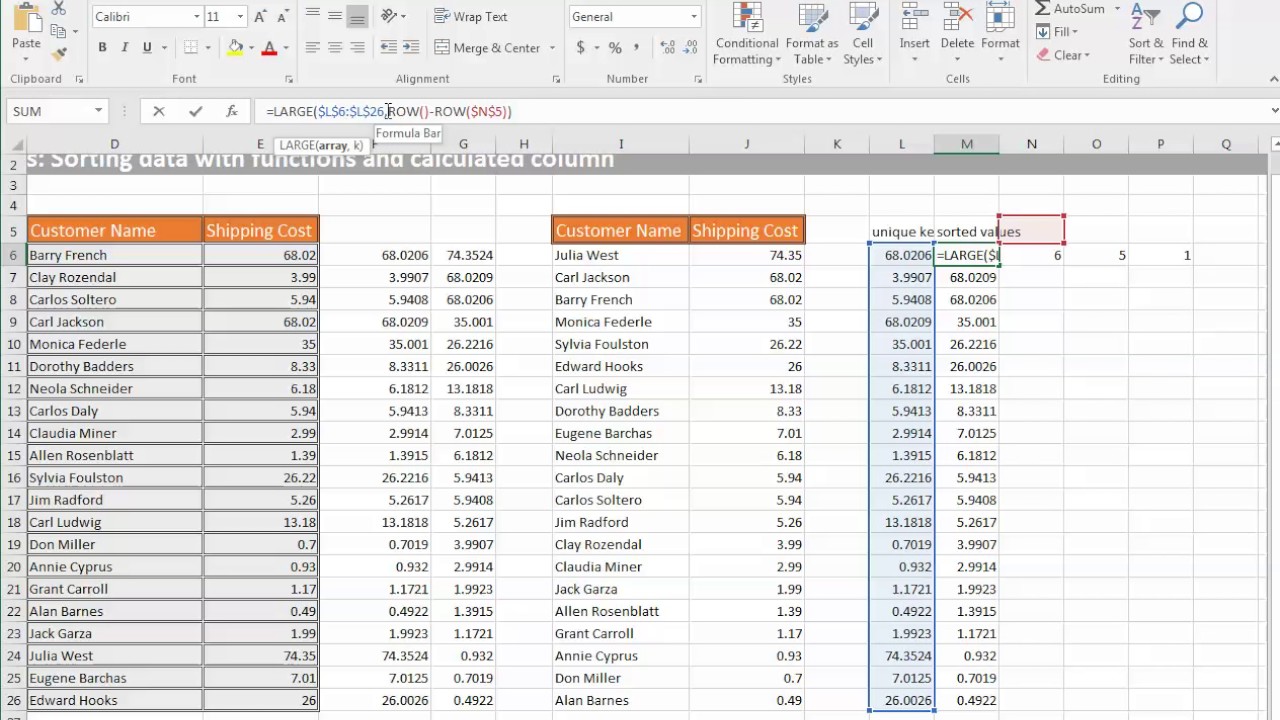Open Format as Table gallery
The image size is (1280, 720).
click(811, 35)
